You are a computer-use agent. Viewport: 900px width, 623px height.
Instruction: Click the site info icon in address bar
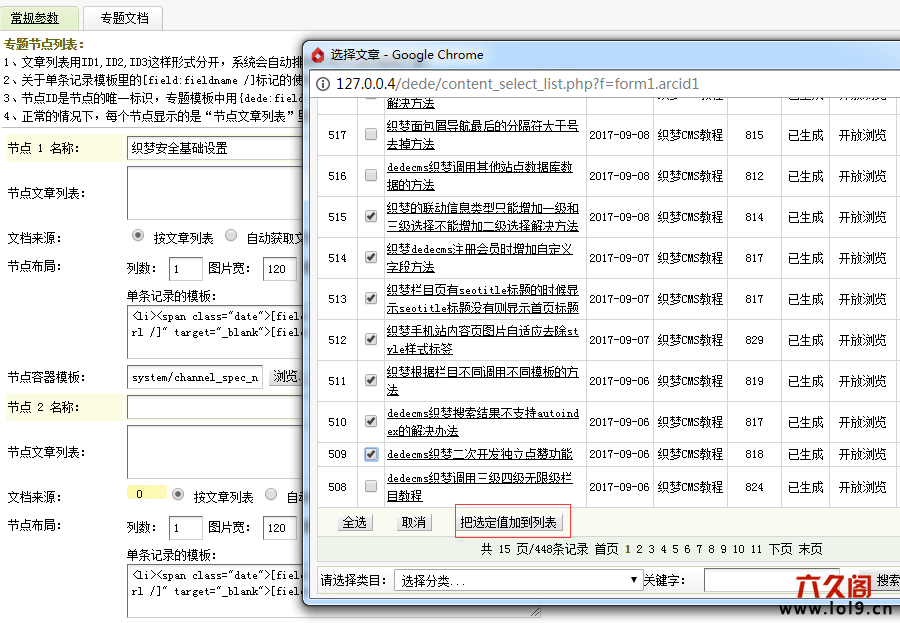tap(321, 84)
